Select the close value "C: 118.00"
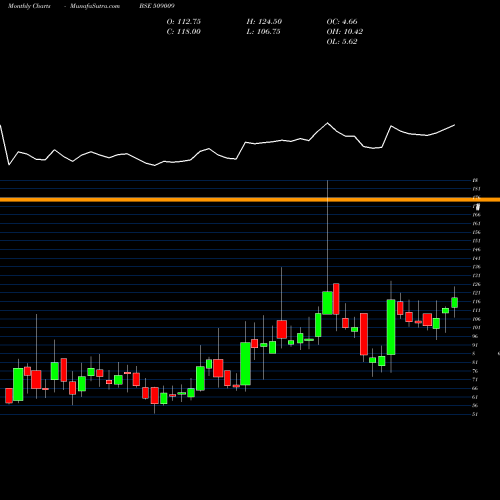This screenshot has height=500, width=500. pos(184,32)
